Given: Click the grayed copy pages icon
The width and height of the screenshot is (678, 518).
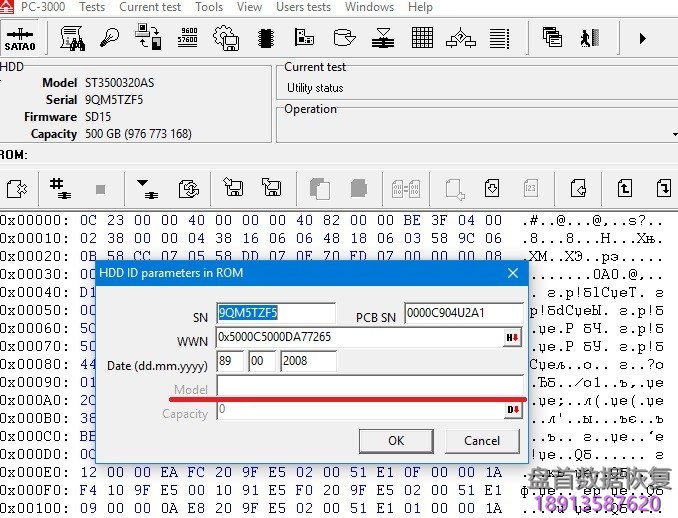Looking at the screenshot, I should [x=320, y=189].
